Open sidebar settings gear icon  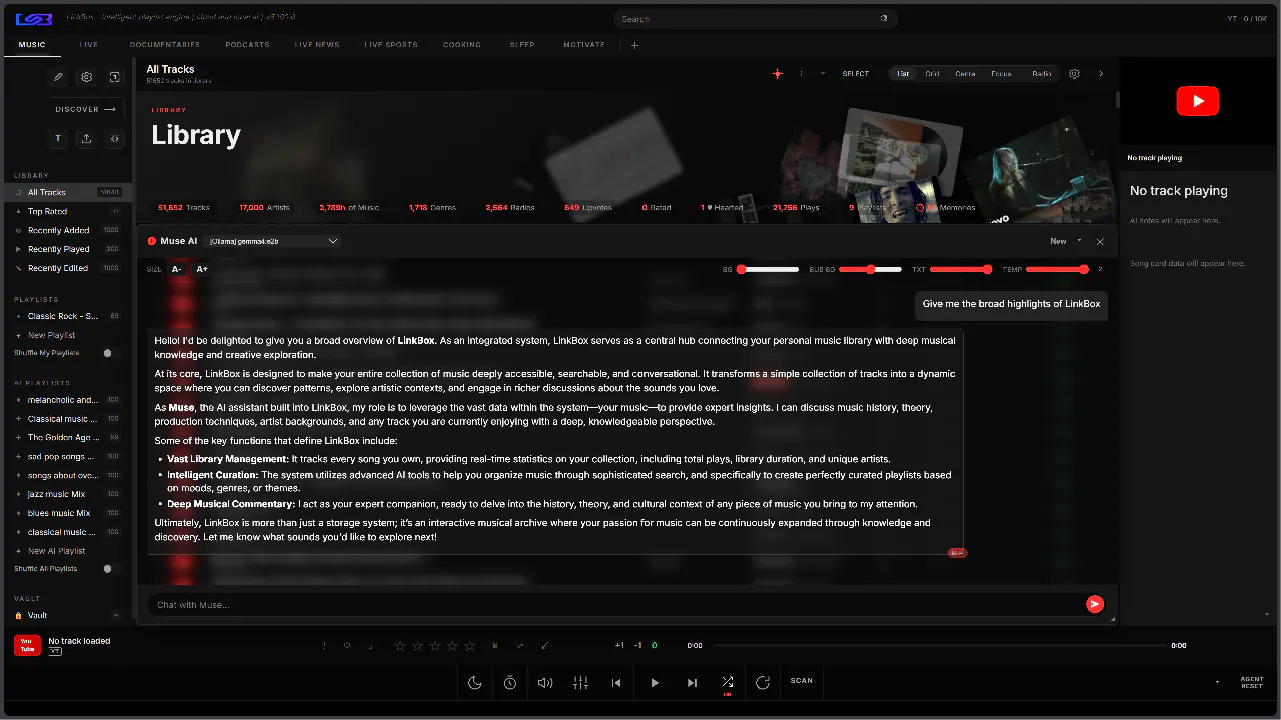(x=87, y=77)
